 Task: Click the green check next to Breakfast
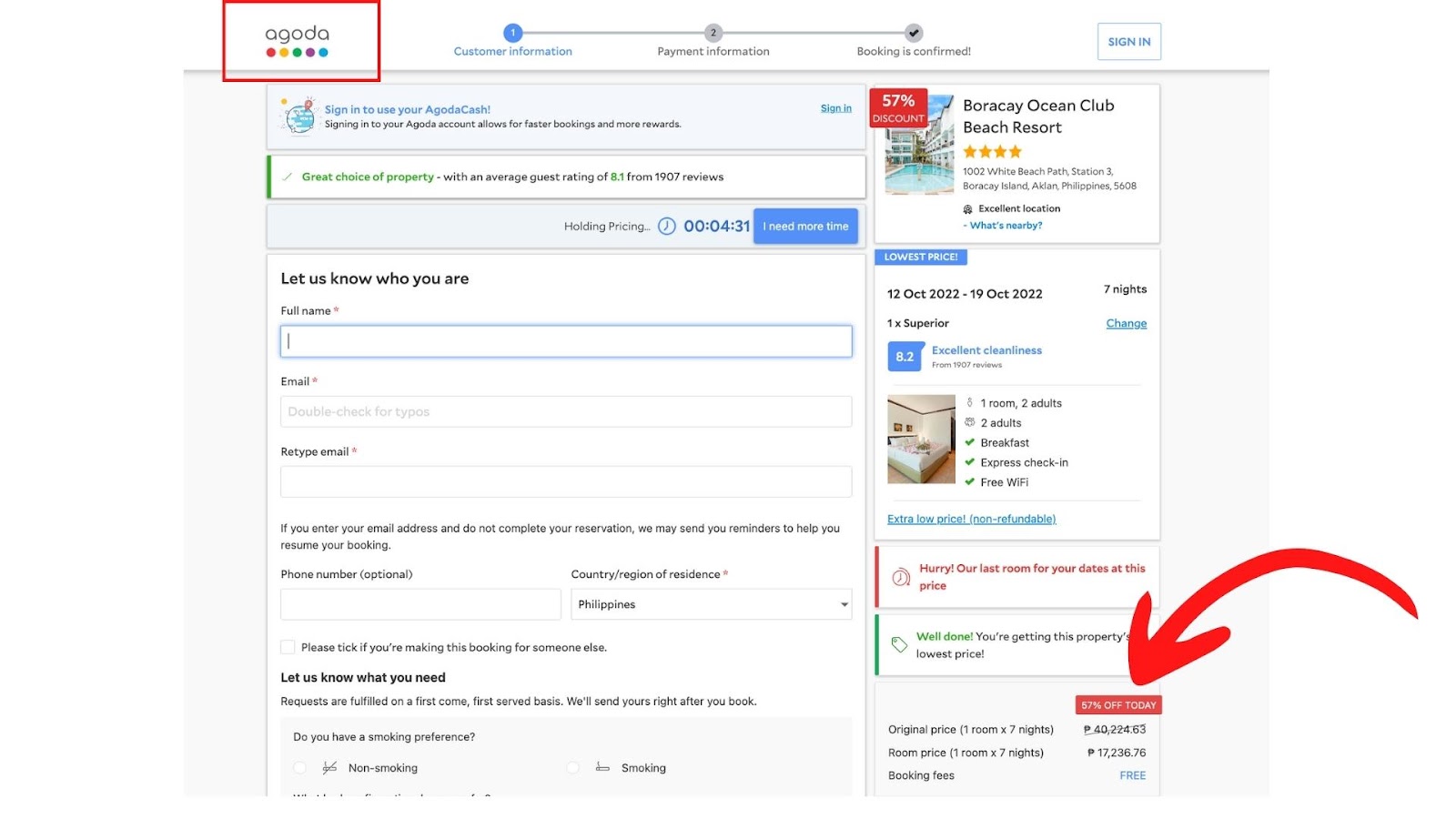tap(970, 442)
